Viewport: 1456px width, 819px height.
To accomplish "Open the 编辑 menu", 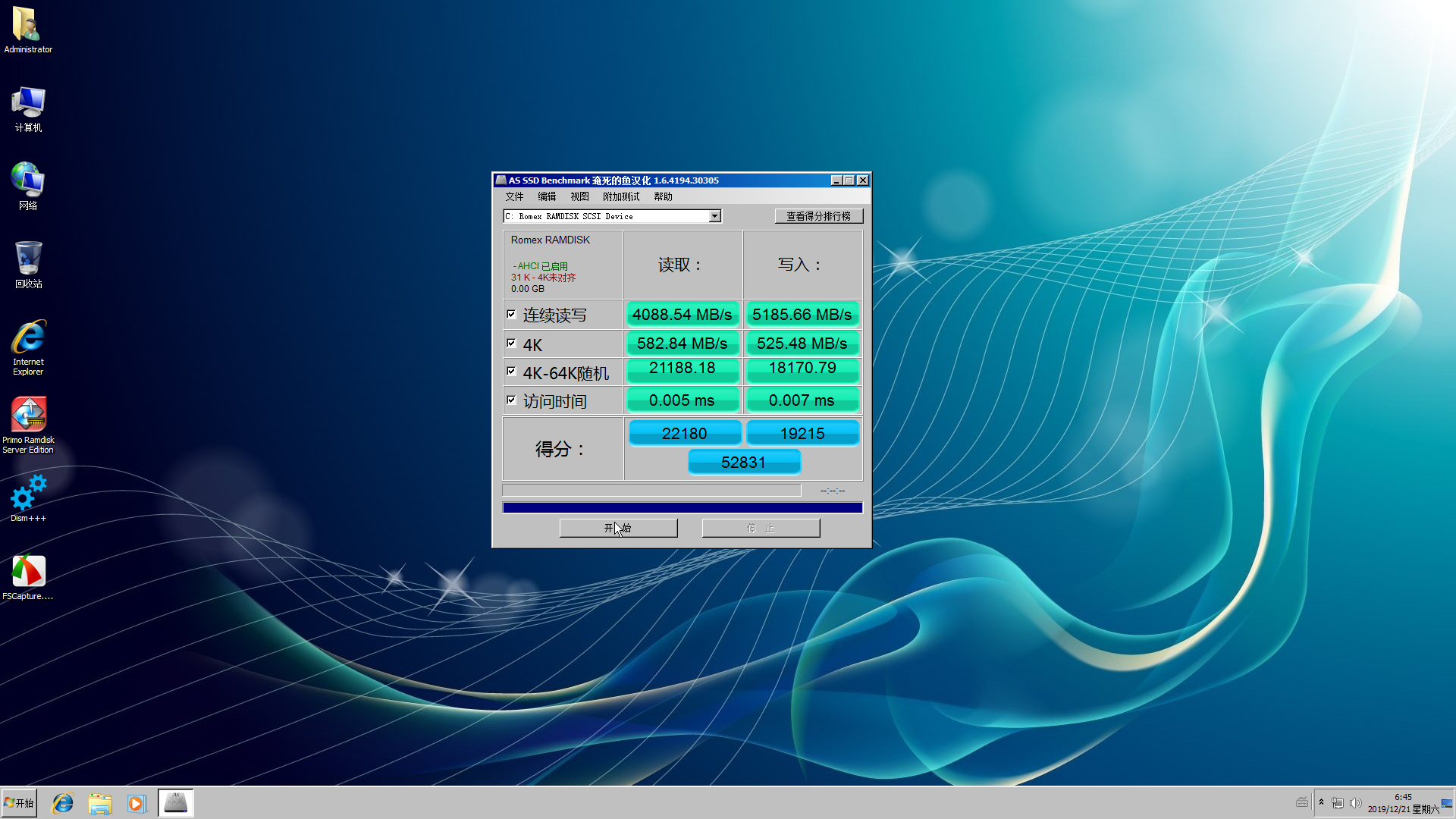I will point(547,196).
